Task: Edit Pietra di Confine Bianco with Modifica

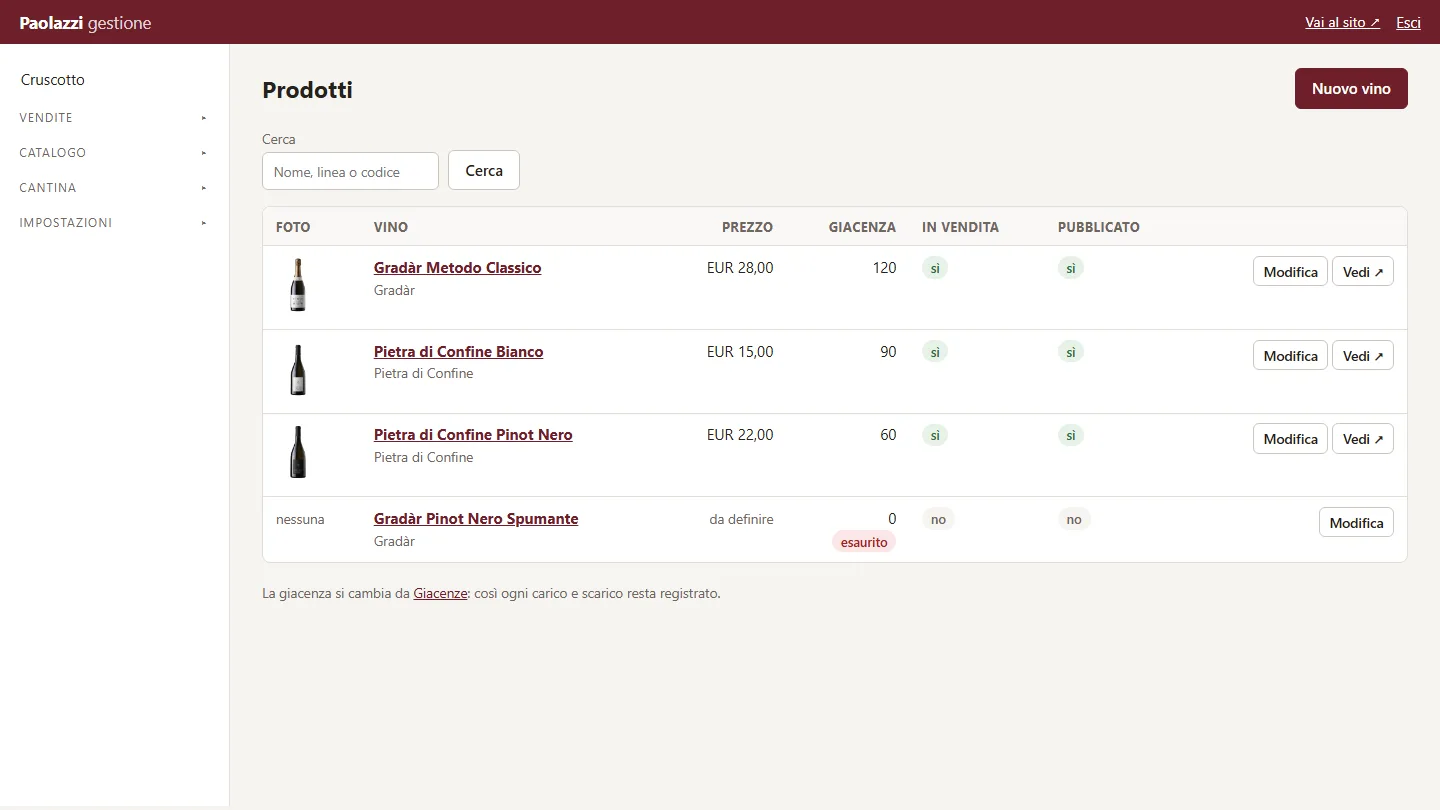Action: pyautogui.click(x=1290, y=356)
